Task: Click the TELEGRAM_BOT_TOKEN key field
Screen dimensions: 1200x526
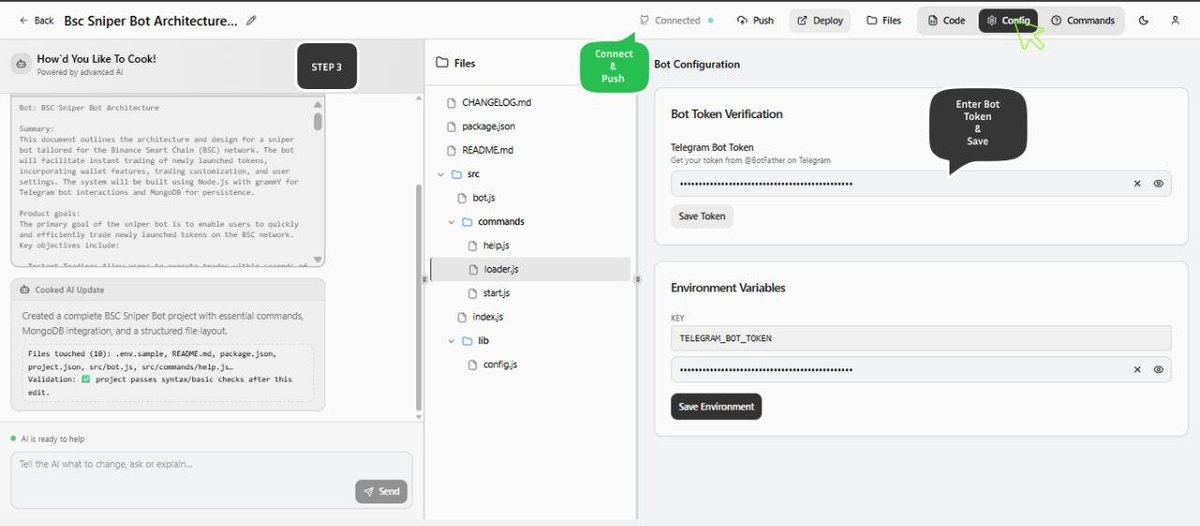Action: (921, 338)
